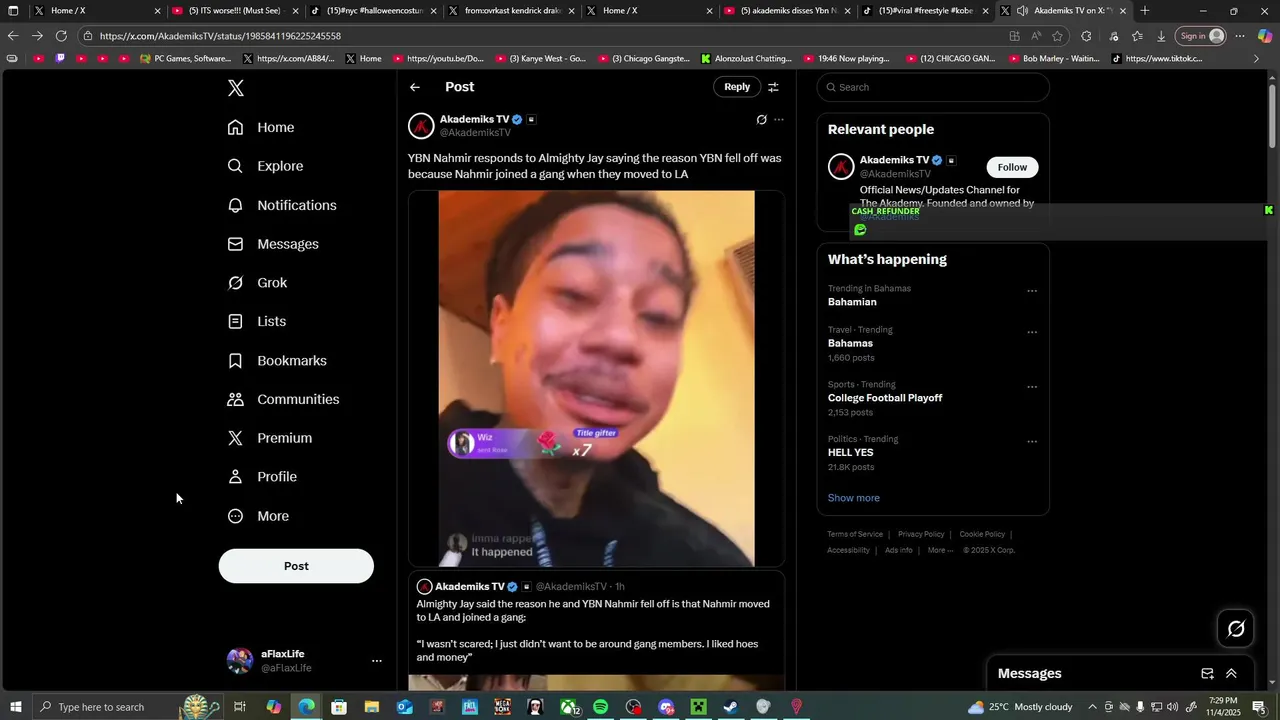The height and width of the screenshot is (720, 1280).
Task: Compose new message icon in Messages drawer
Action: [1207, 674]
